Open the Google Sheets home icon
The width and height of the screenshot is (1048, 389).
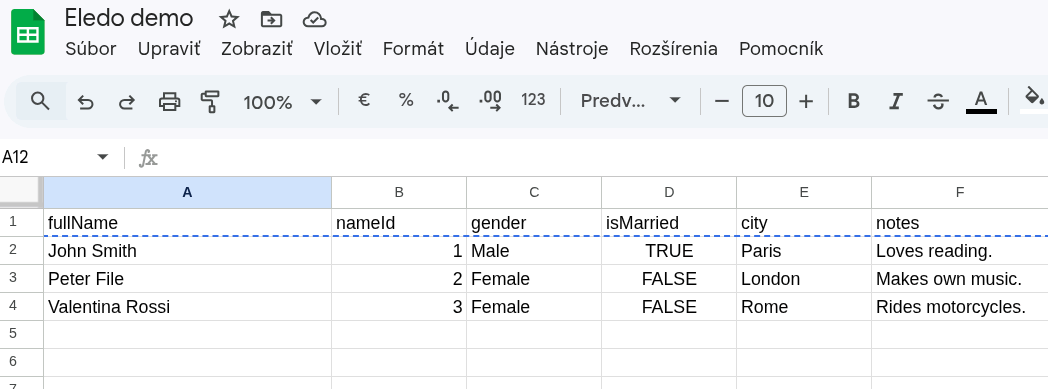coord(28,32)
